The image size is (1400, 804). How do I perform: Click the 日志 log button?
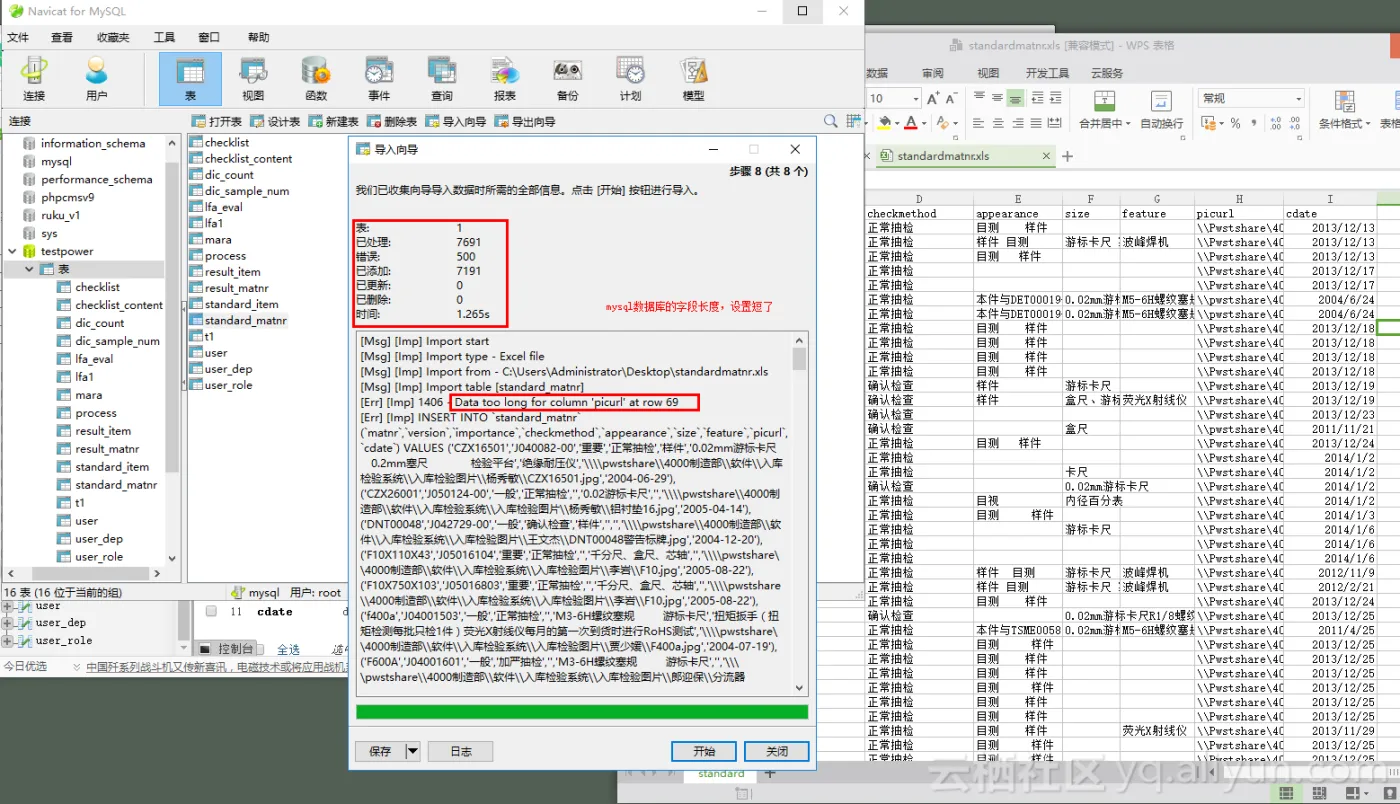[460, 751]
